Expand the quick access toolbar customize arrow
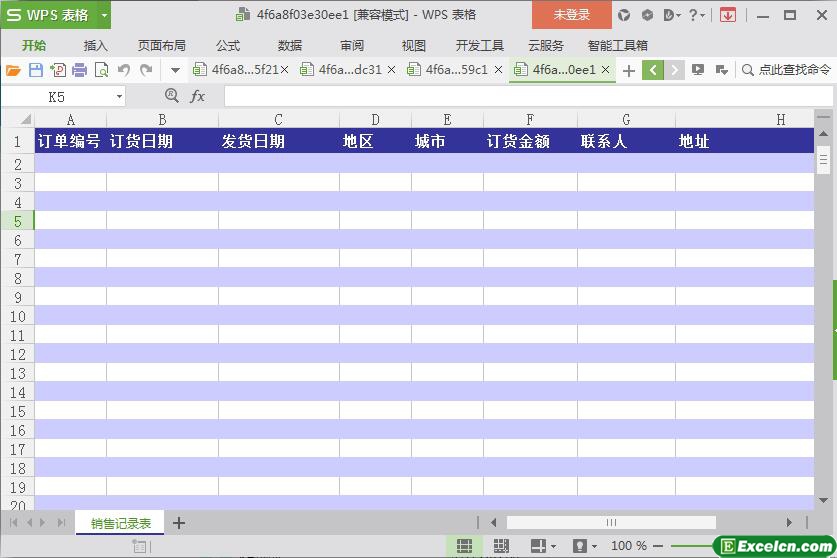This screenshot has width=837, height=558. [x=175, y=70]
